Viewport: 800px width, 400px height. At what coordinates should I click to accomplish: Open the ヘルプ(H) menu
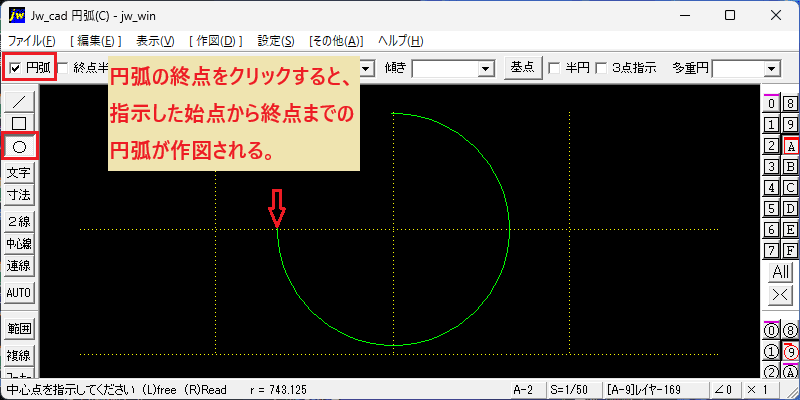[401, 41]
